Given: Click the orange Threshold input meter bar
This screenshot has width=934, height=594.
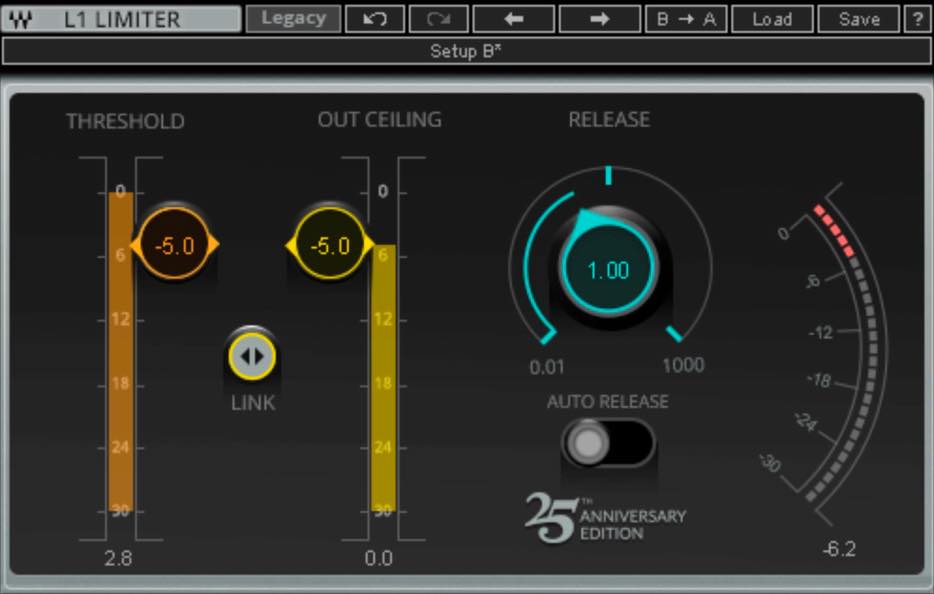Looking at the screenshot, I should click(121, 350).
